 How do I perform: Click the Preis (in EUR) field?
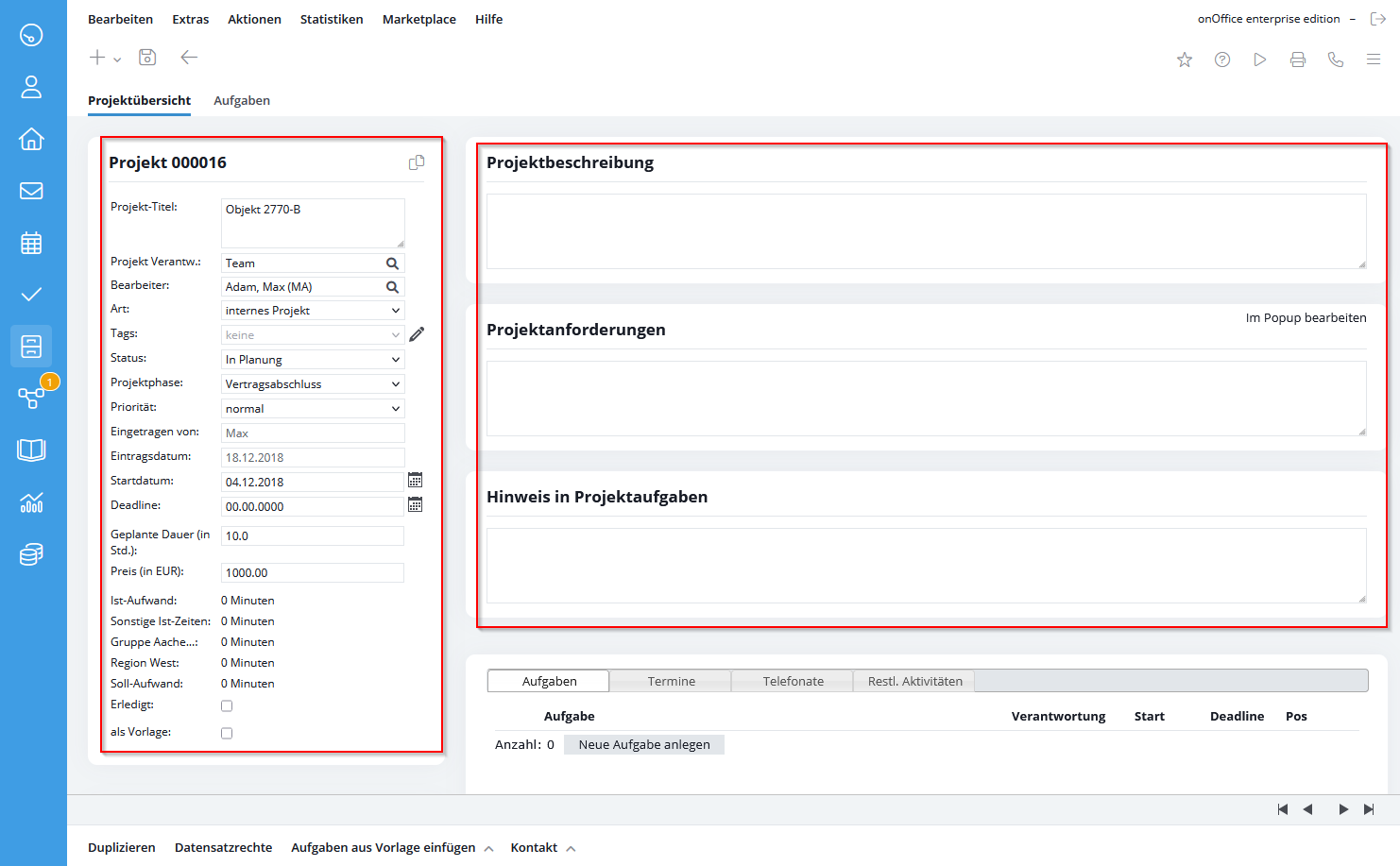pos(313,572)
